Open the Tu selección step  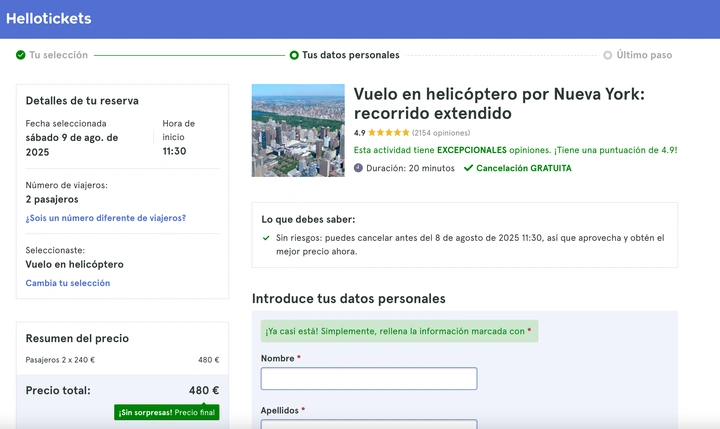(x=58, y=55)
